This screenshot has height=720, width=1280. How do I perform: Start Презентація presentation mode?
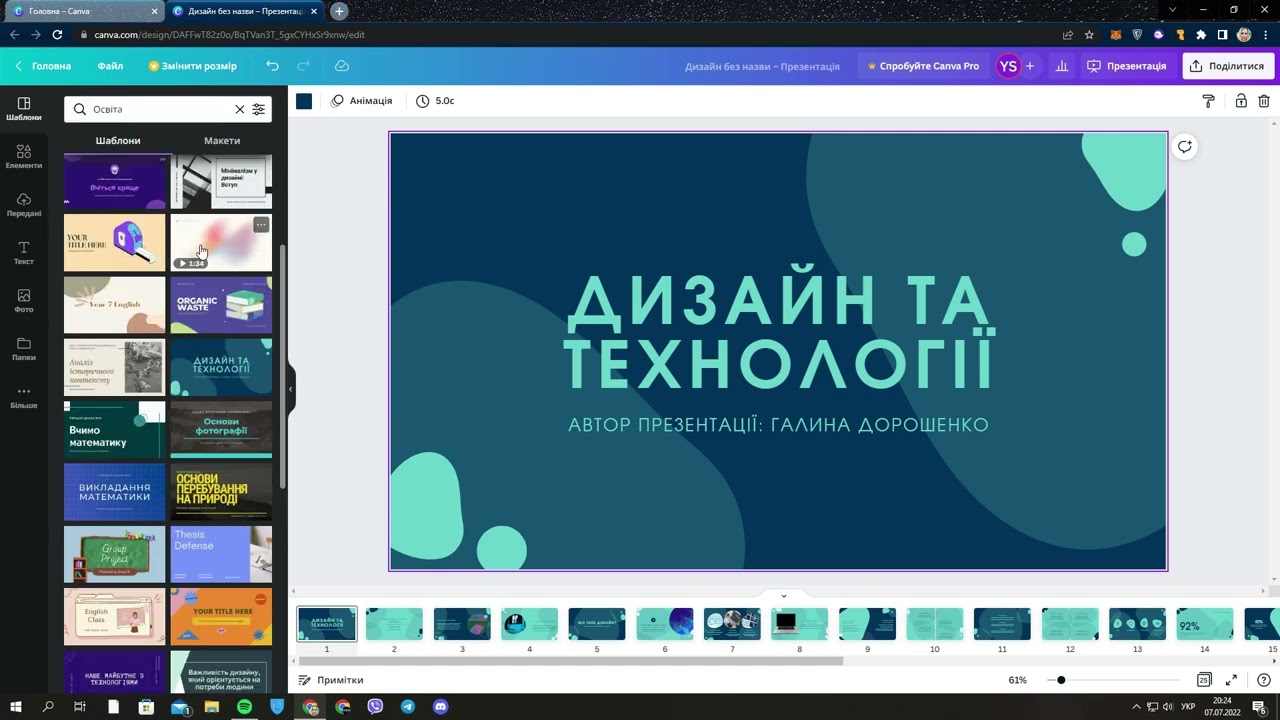point(1127,66)
